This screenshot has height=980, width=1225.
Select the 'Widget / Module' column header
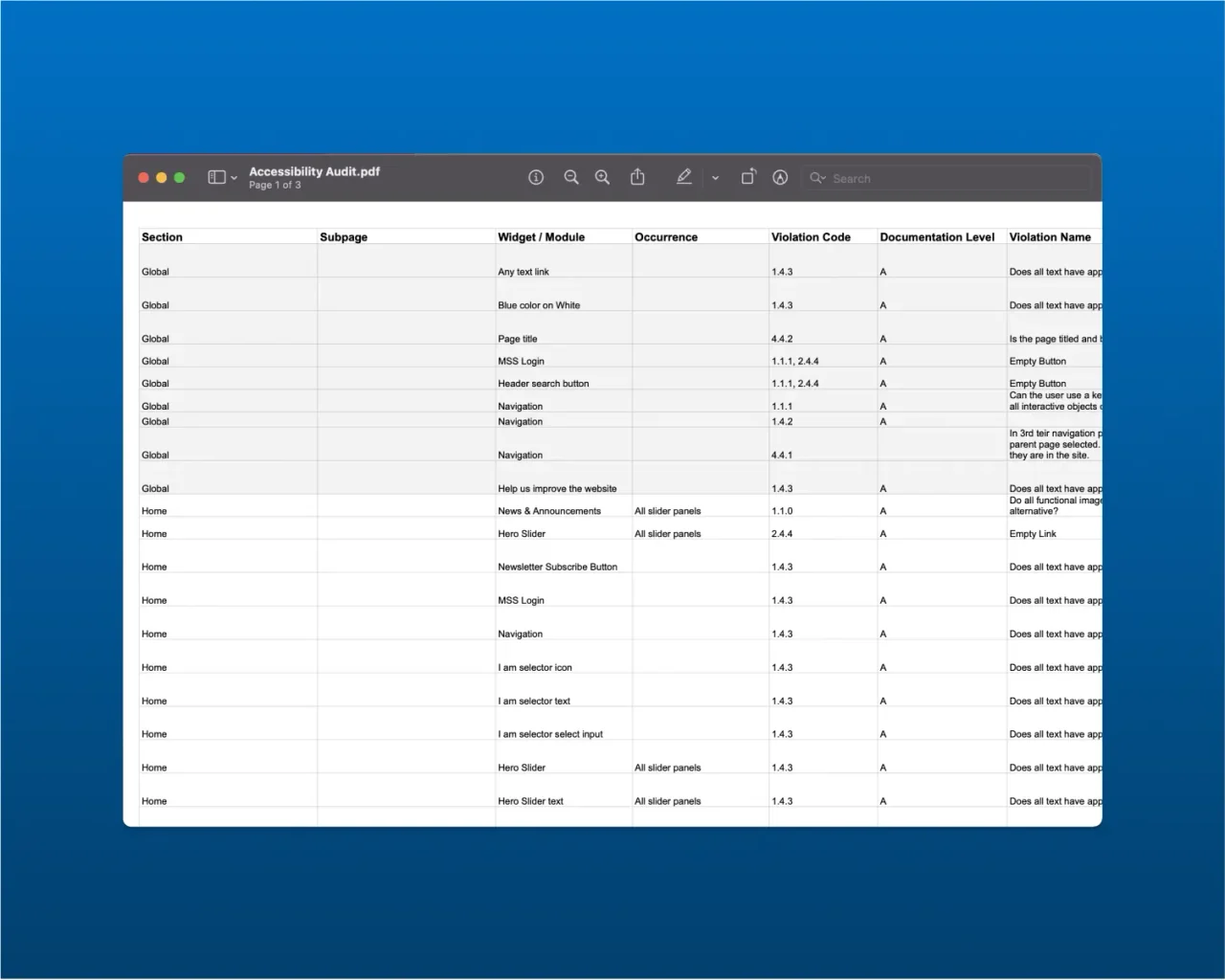[541, 237]
